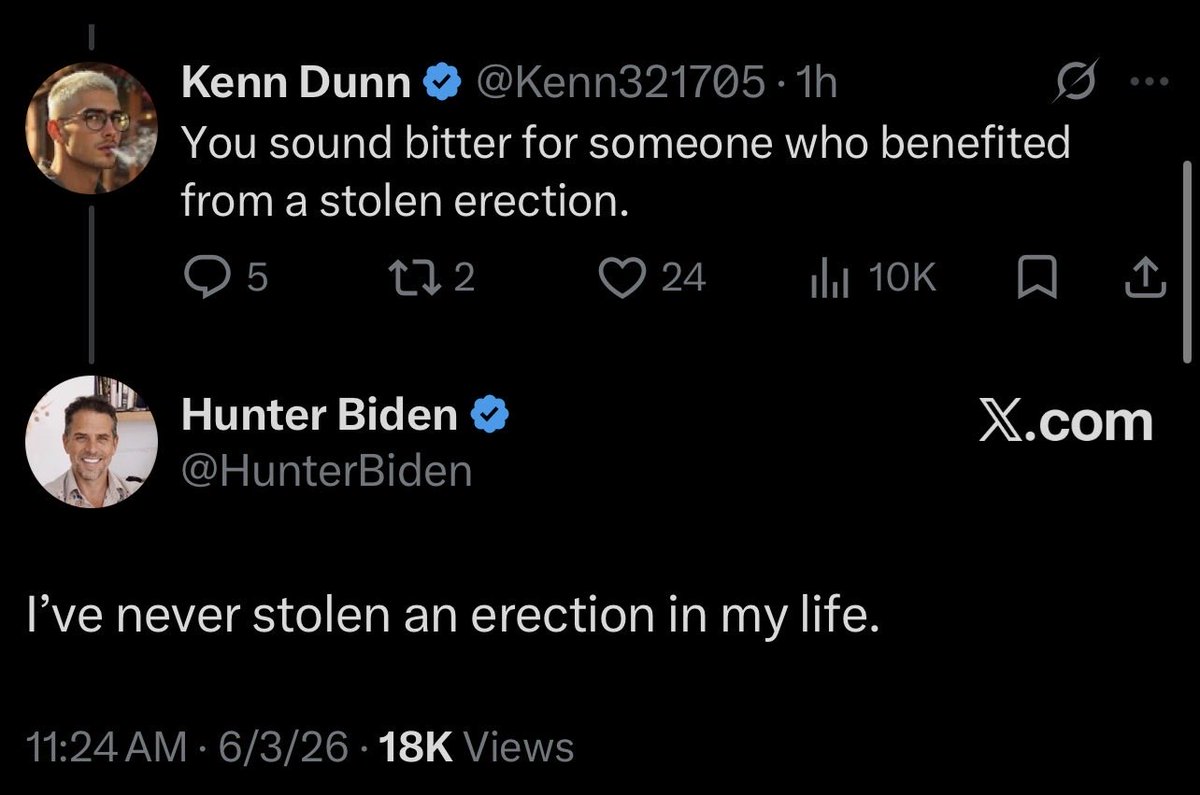Open the reply icon with 5 comments
Image resolution: width=1200 pixels, height=795 pixels.
point(206,279)
